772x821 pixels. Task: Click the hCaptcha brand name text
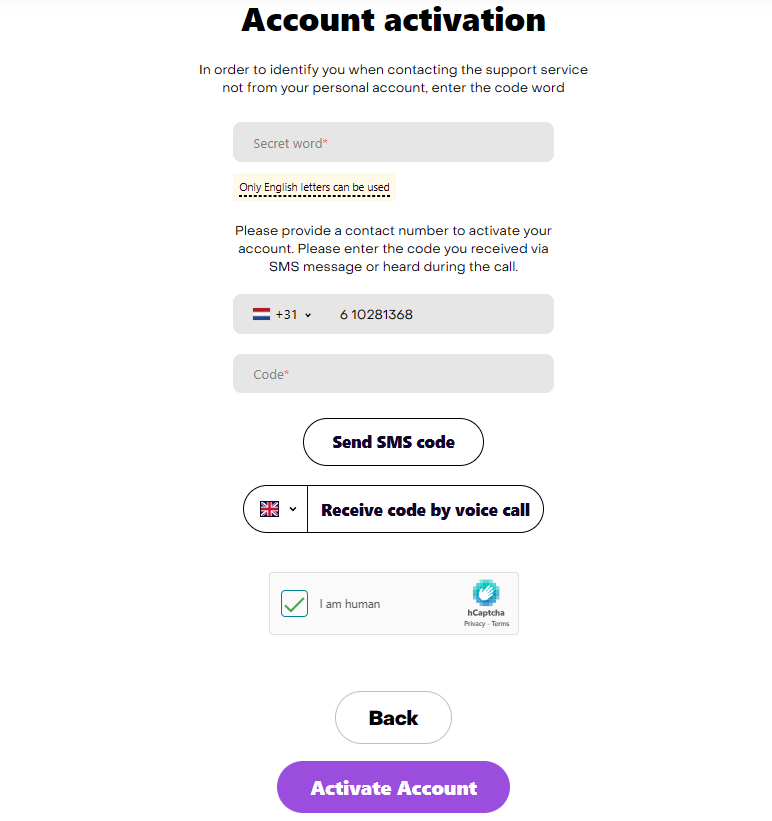point(486,612)
